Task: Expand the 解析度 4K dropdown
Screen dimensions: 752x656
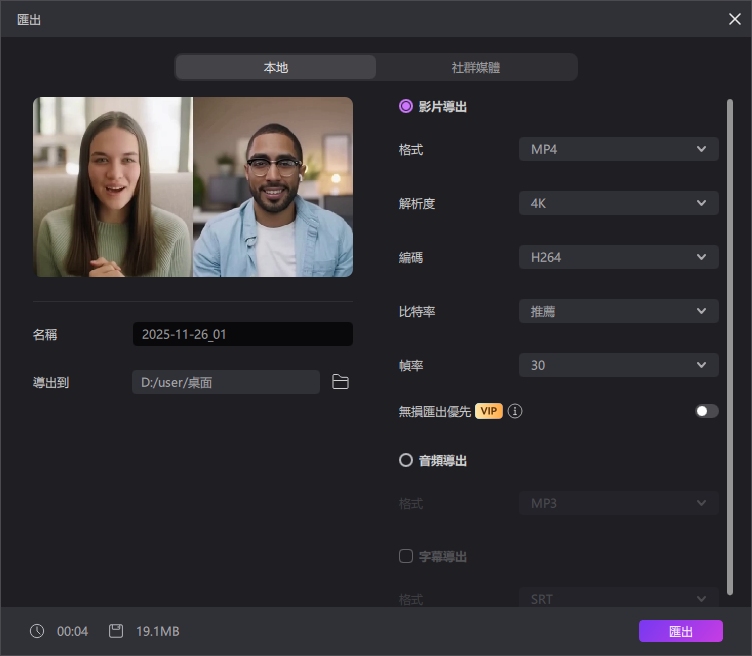Action: (x=618, y=204)
